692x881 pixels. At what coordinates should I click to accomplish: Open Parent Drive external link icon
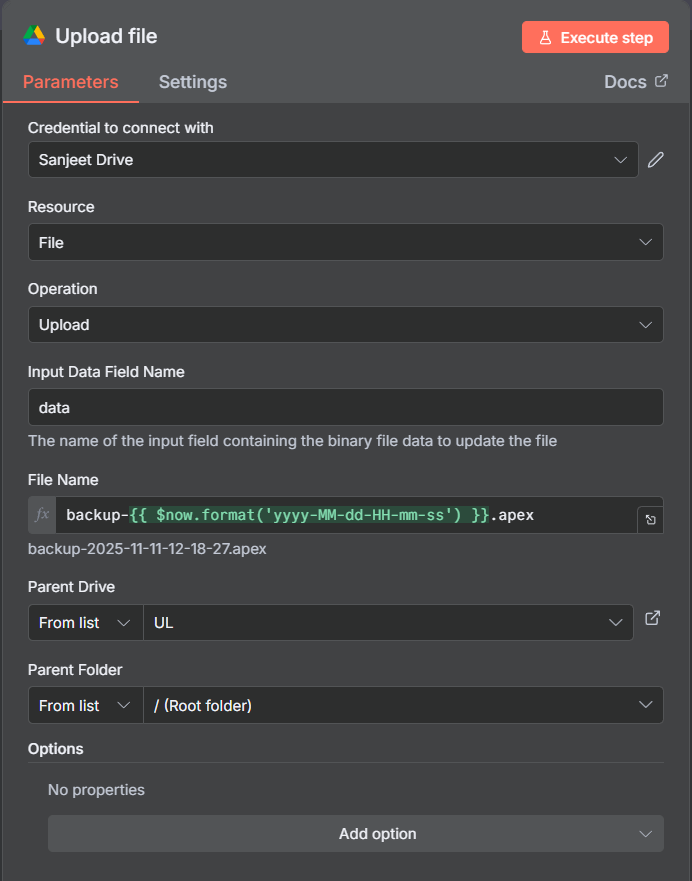coord(652,619)
